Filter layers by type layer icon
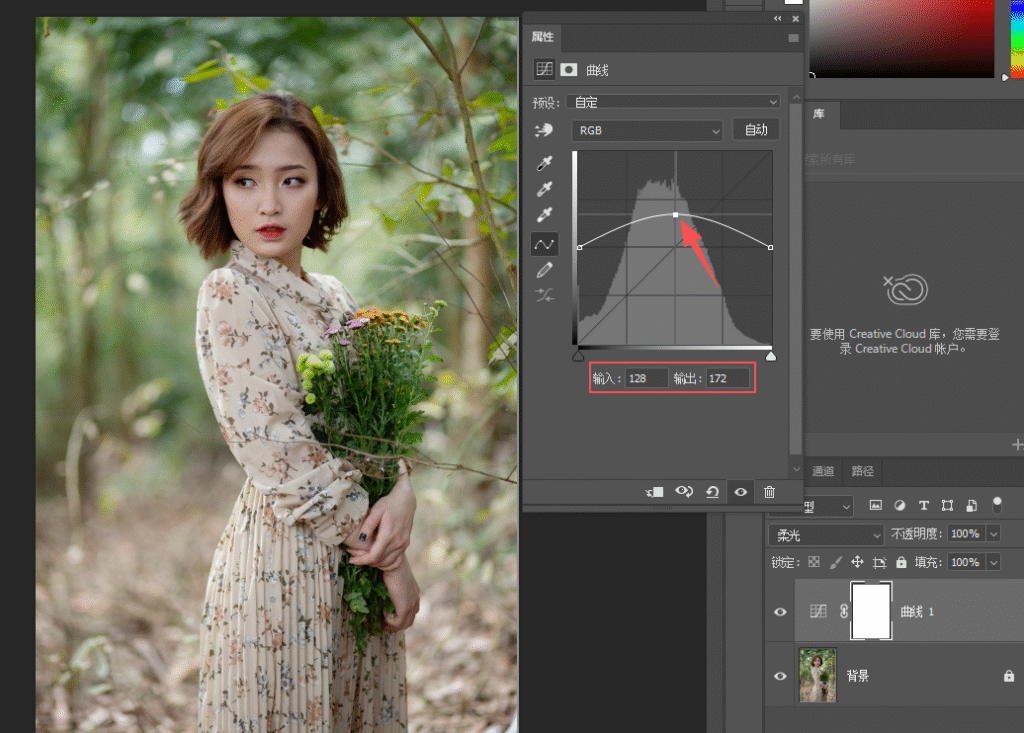The height and width of the screenshot is (733, 1024). click(x=923, y=505)
